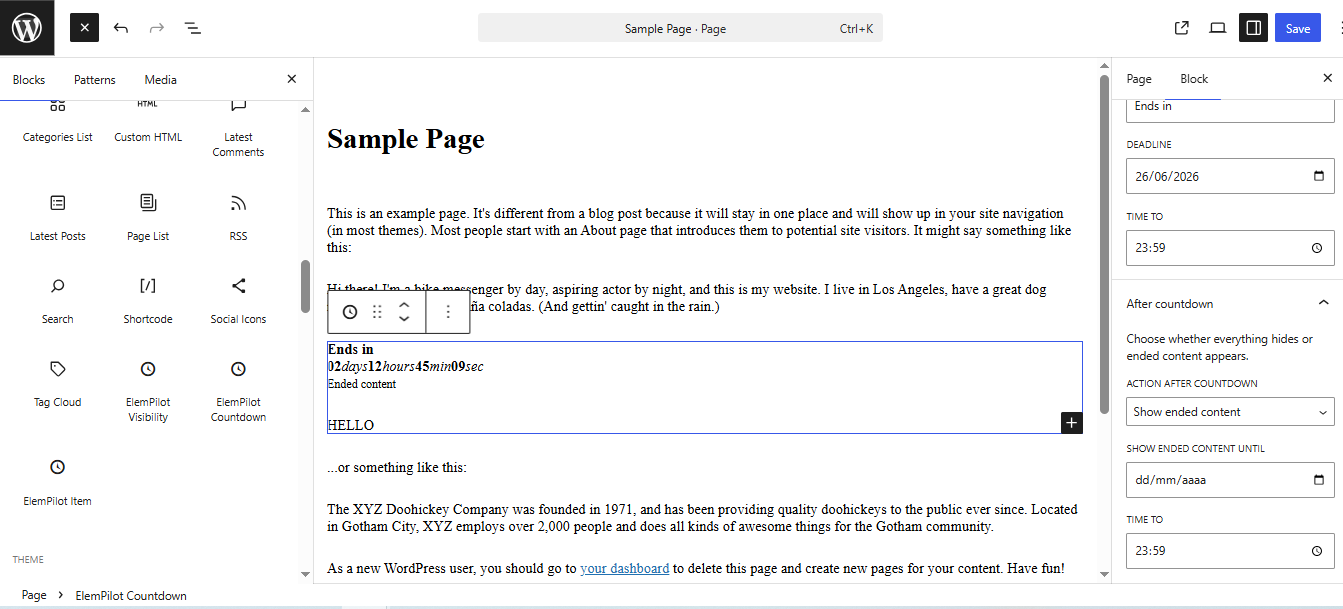Insert the Latest Comments block

point(238,128)
